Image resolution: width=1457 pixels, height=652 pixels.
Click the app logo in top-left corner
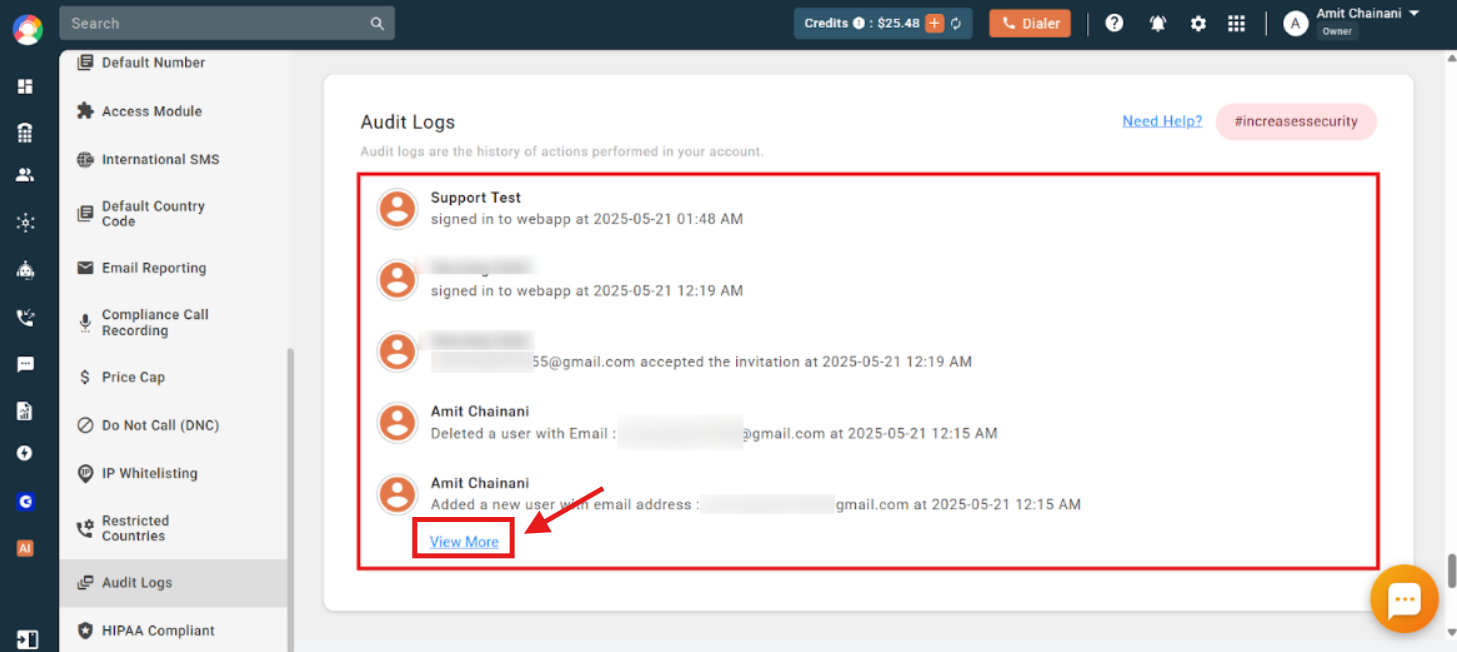tap(27, 28)
